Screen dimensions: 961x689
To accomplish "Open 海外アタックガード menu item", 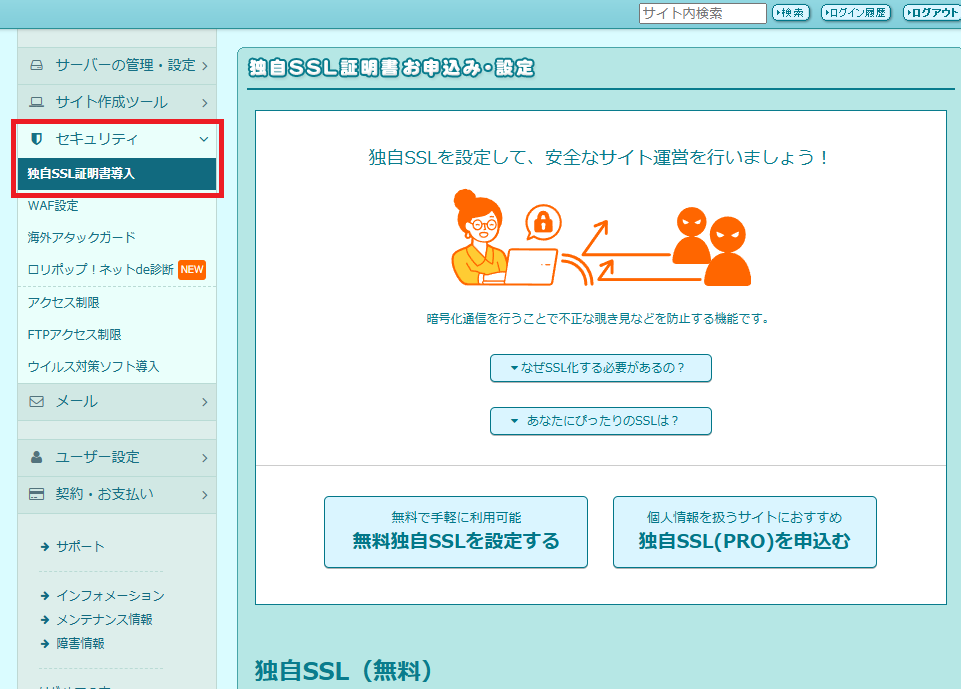I will click(82, 238).
